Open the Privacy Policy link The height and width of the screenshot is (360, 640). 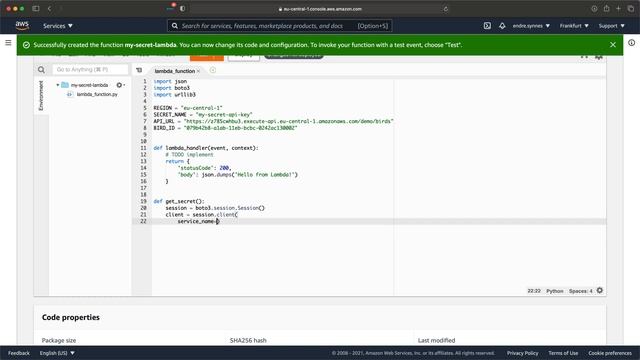click(x=522, y=353)
